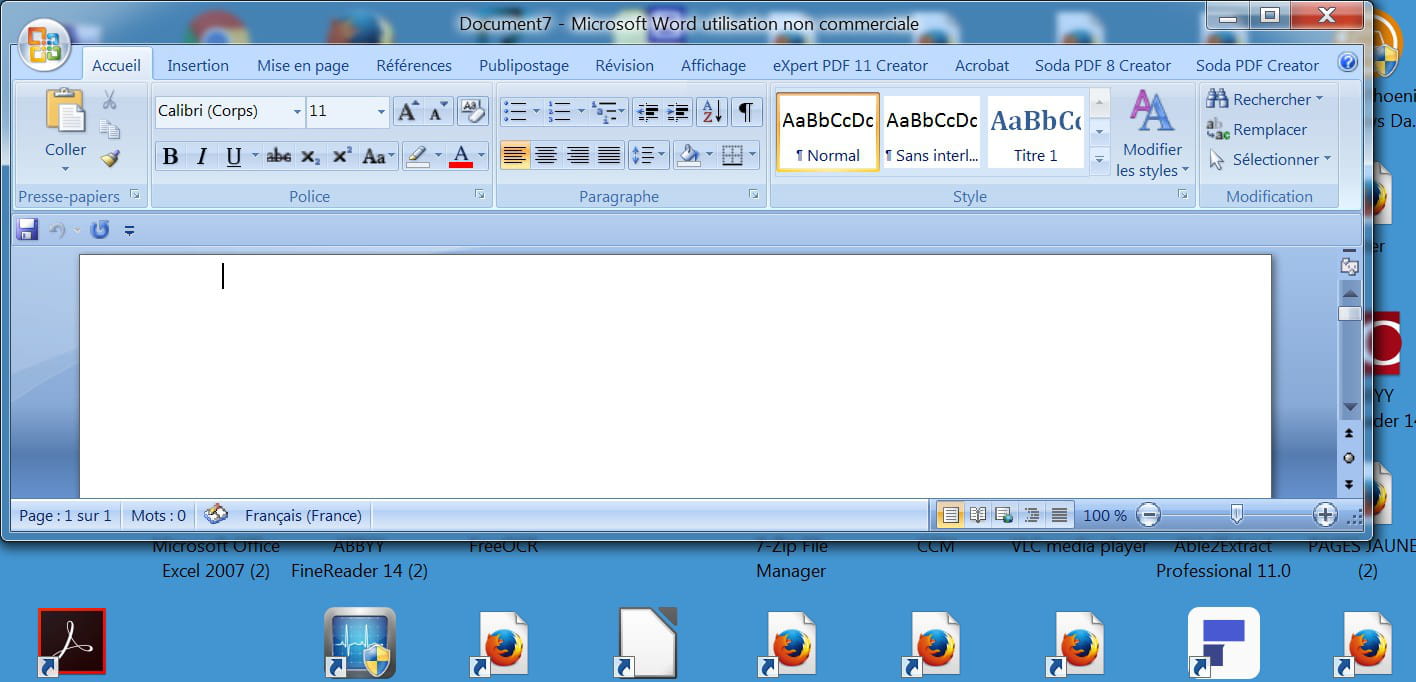Click the Sort A-Z icon

click(x=711, y=111)
